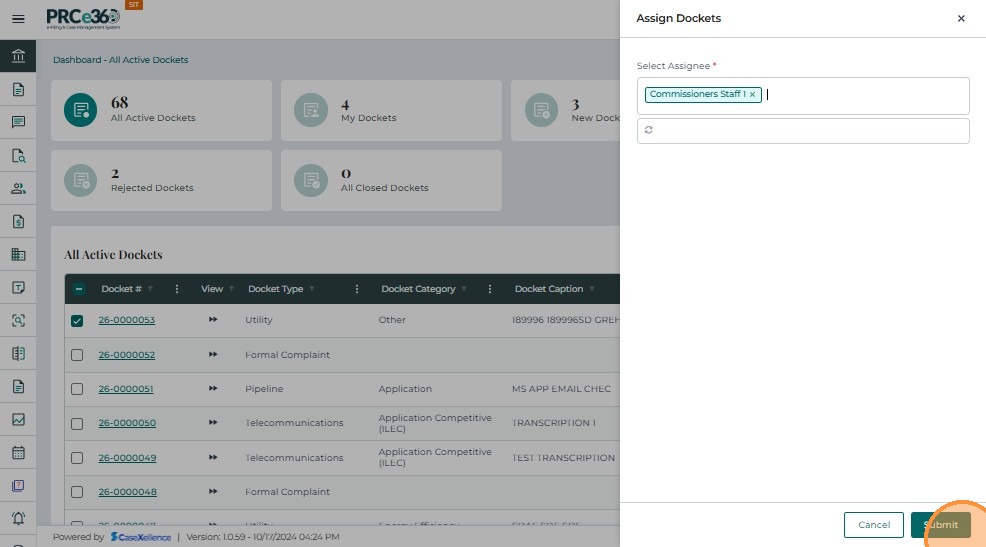Image resolution: width=986 pixels, height=547 pixels.
Task: Click the document search icon in sidebar
Action: 18,155
